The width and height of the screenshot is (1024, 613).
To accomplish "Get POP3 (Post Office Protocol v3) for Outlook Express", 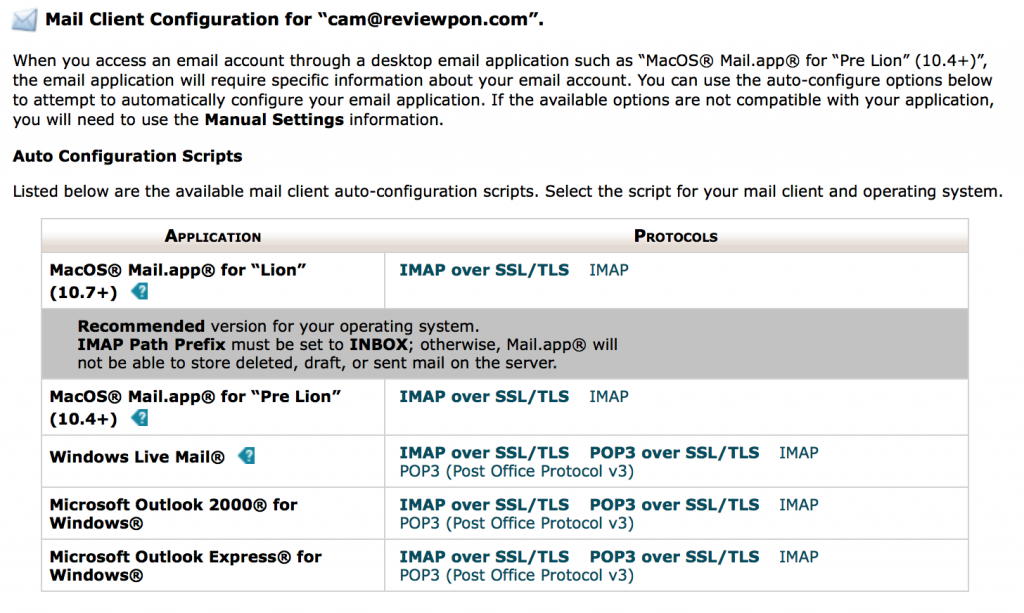I will point(517,575).
